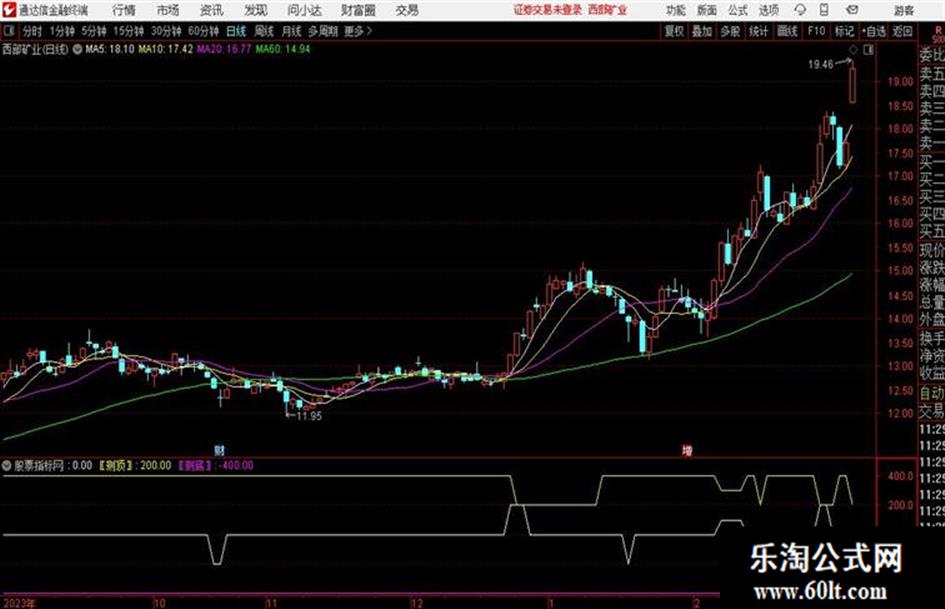This screenshot has height=609, width=945.
Task: Click the 西部矿业(日线) chart title
Action: tap(35, 49)
